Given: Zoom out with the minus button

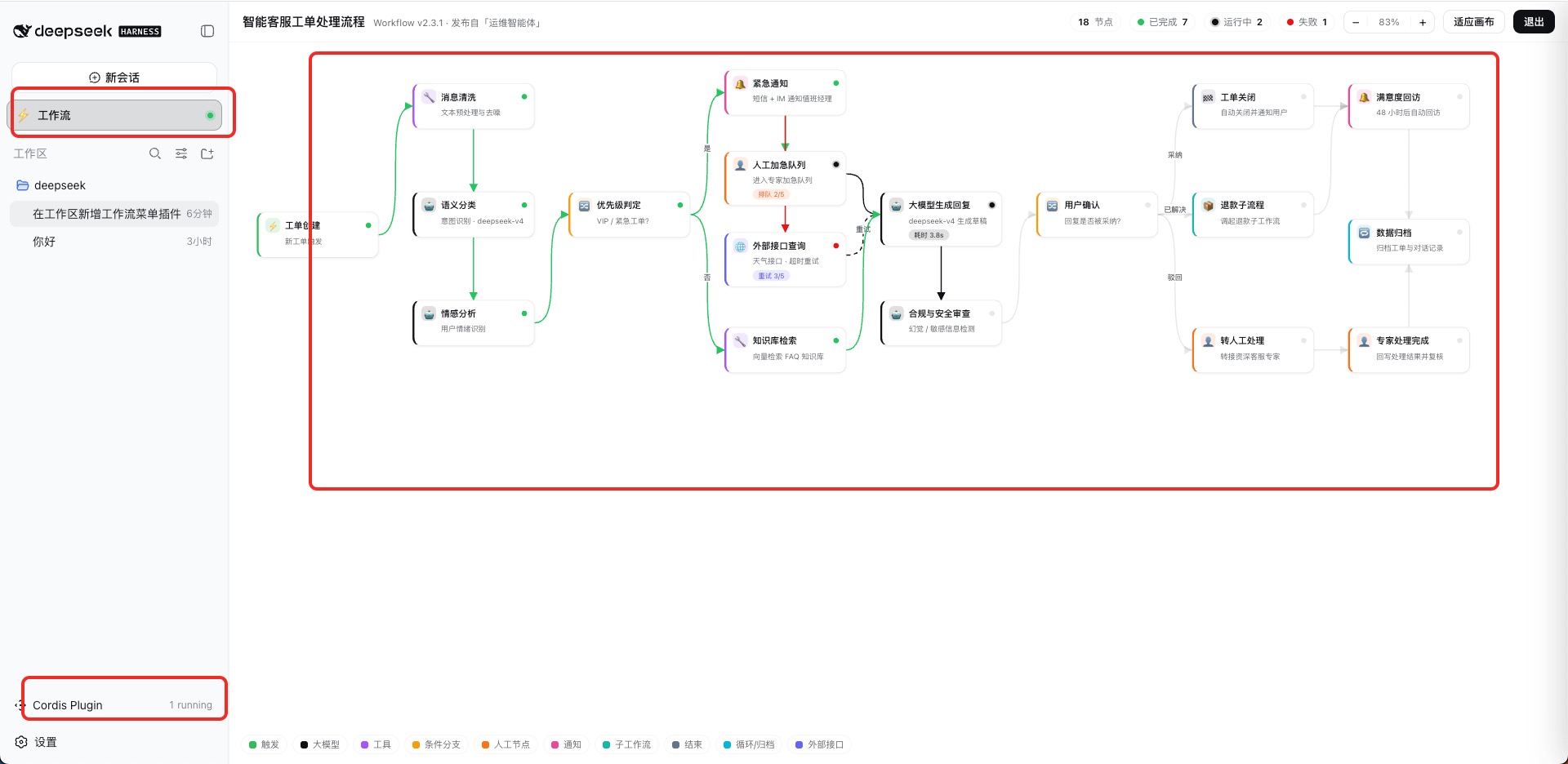Looking at the screenshot, I should pyautogui.click(x=1356, y=22).
